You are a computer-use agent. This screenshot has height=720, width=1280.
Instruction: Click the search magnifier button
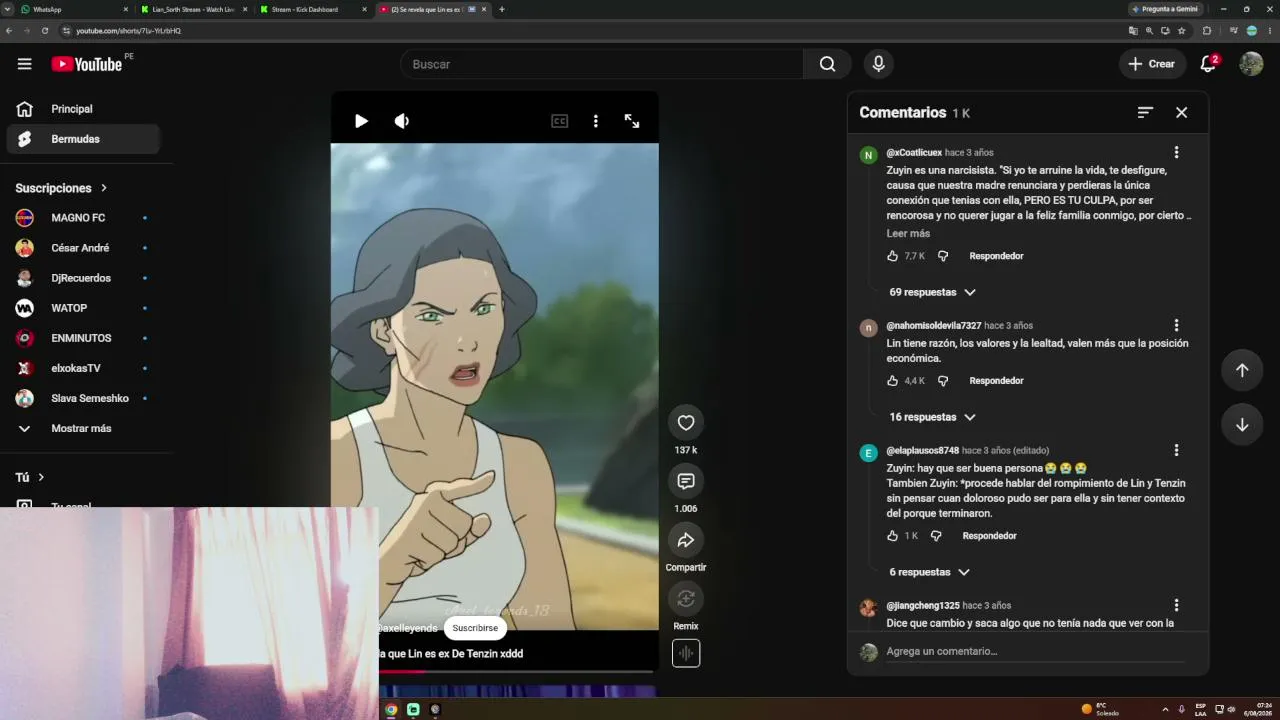827,64
